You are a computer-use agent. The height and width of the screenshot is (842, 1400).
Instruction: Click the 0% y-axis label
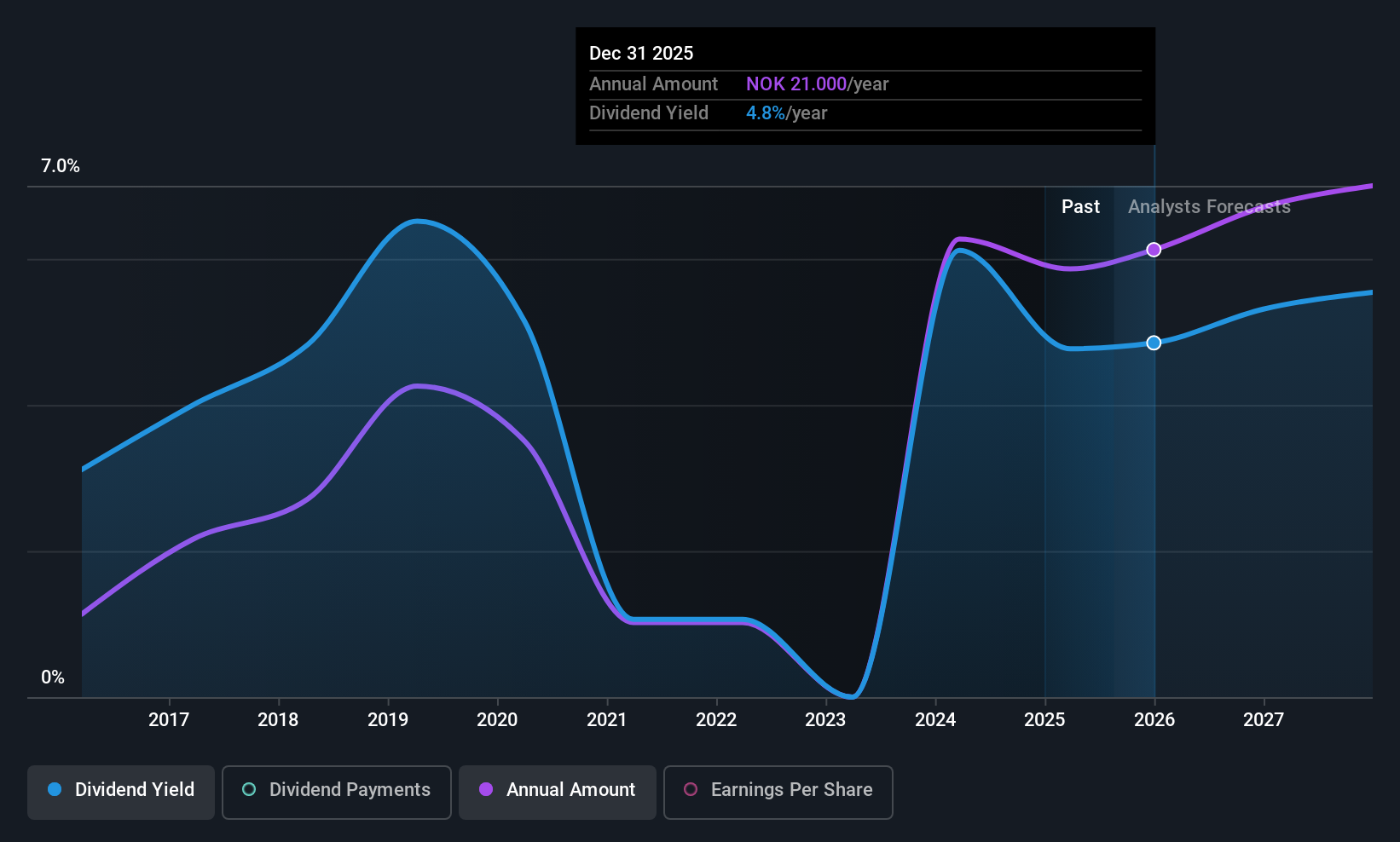click(53, 678)
